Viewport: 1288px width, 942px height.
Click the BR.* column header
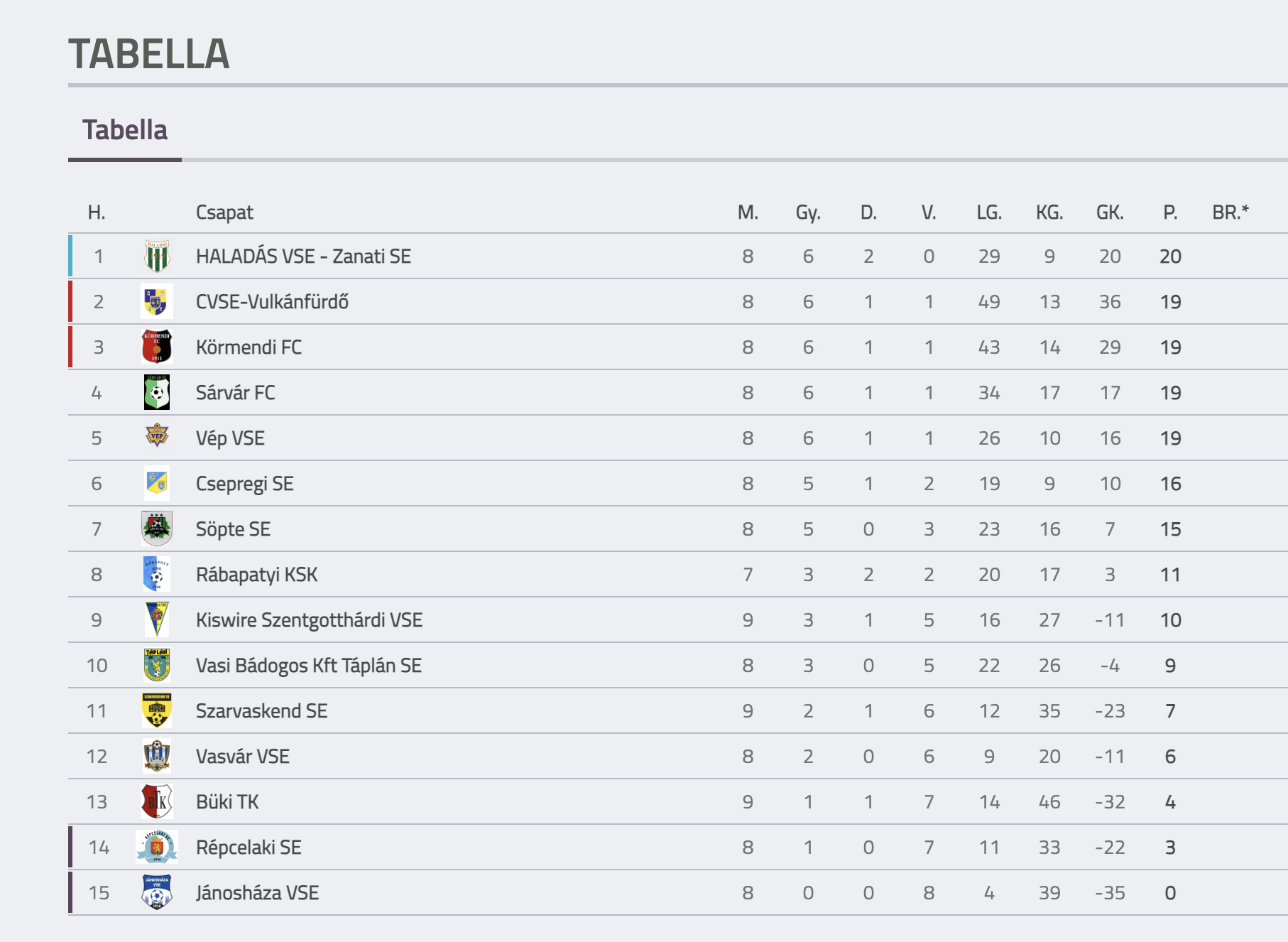click(x=1230, y=212)
